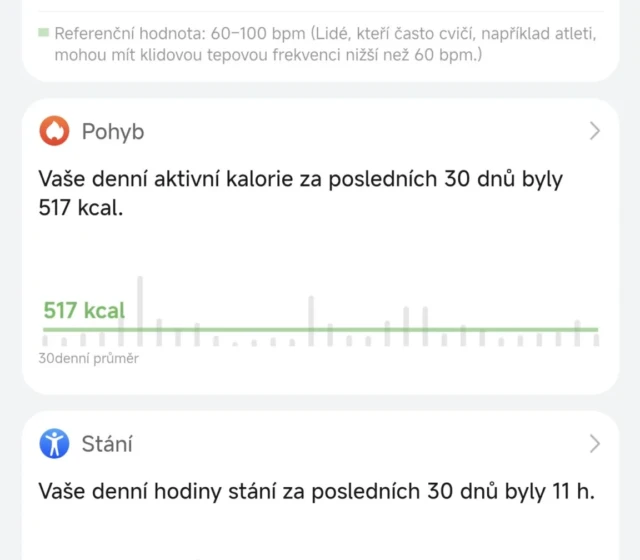This screenshot has width=640, height=560.
Task: Tap the daily standing hours summary text
Action: tap(316, 491)
